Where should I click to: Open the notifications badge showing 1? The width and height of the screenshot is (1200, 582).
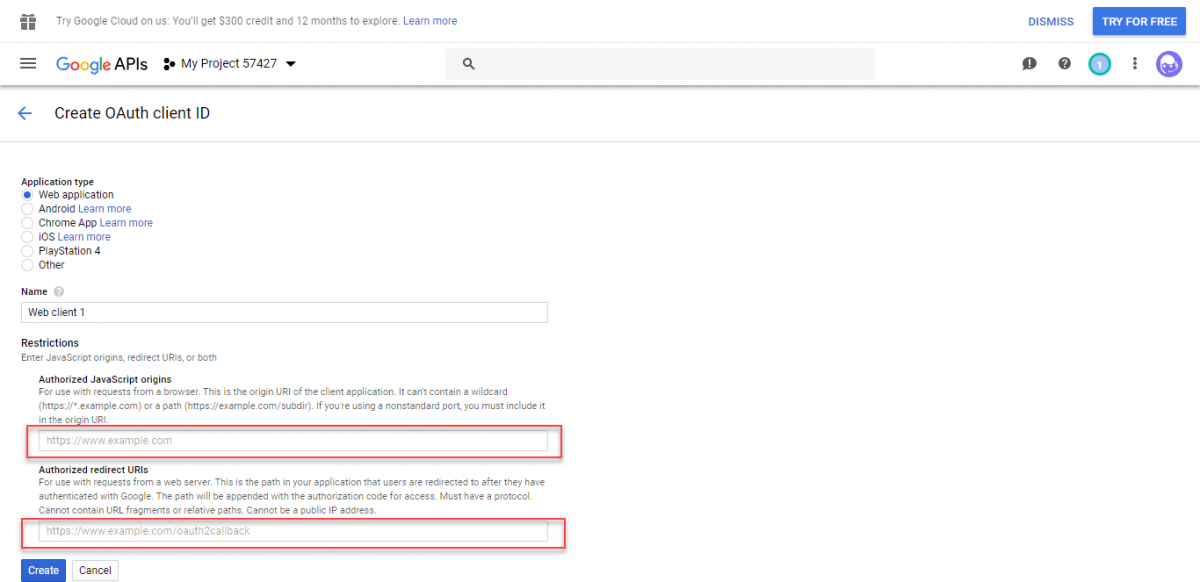tap(1099, 64)
